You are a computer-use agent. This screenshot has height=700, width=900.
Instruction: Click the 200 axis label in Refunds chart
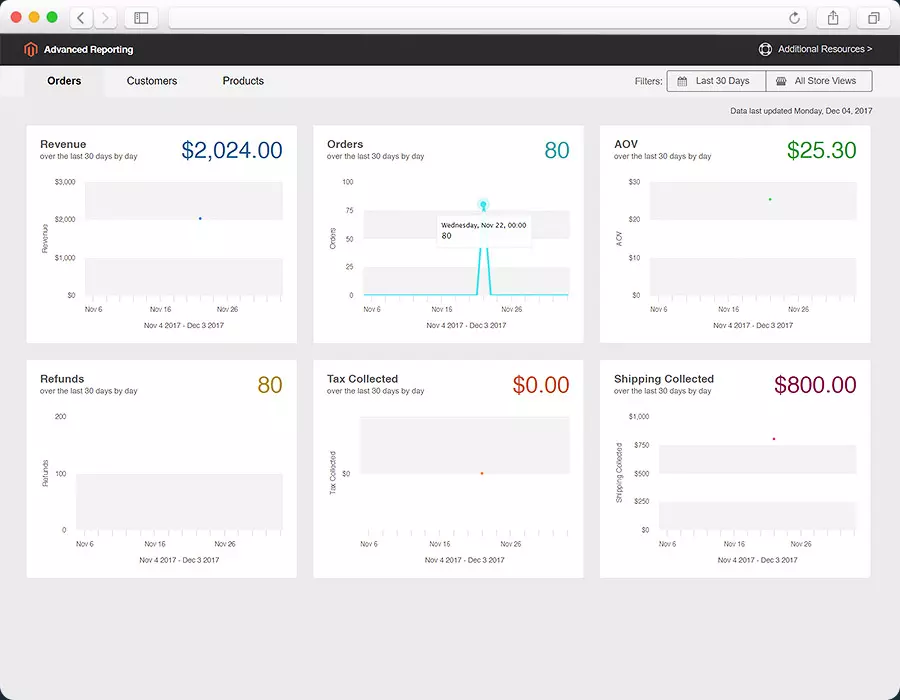[x=60, y=417]
